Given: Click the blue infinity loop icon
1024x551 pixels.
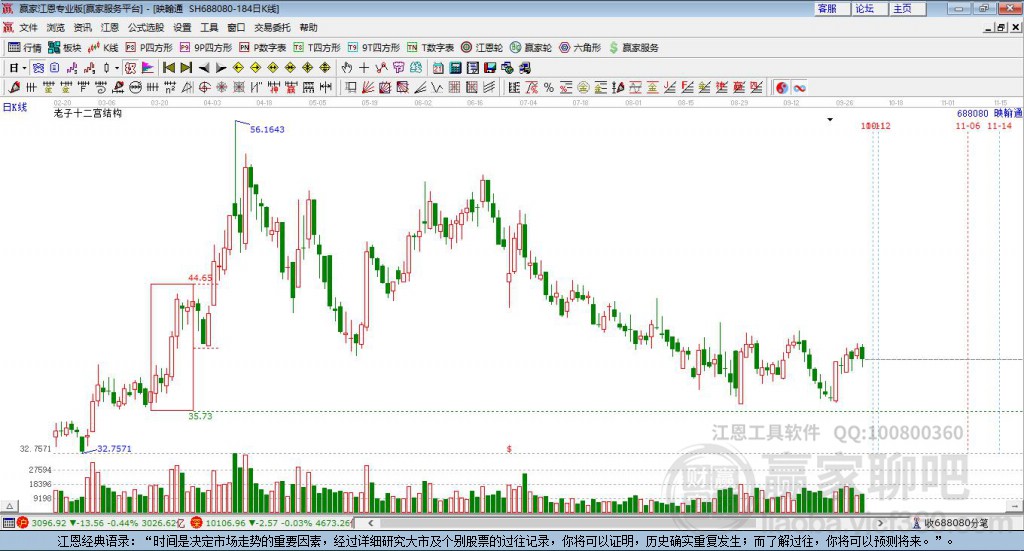Looking at the screenshot, I should (799, 87).
